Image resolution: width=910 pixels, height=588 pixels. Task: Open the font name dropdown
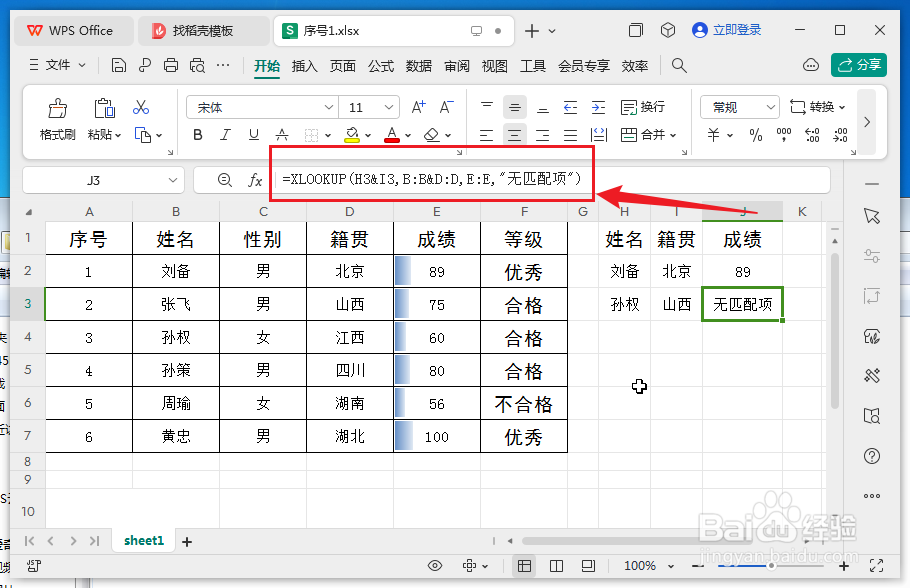[x=262, y=107]
